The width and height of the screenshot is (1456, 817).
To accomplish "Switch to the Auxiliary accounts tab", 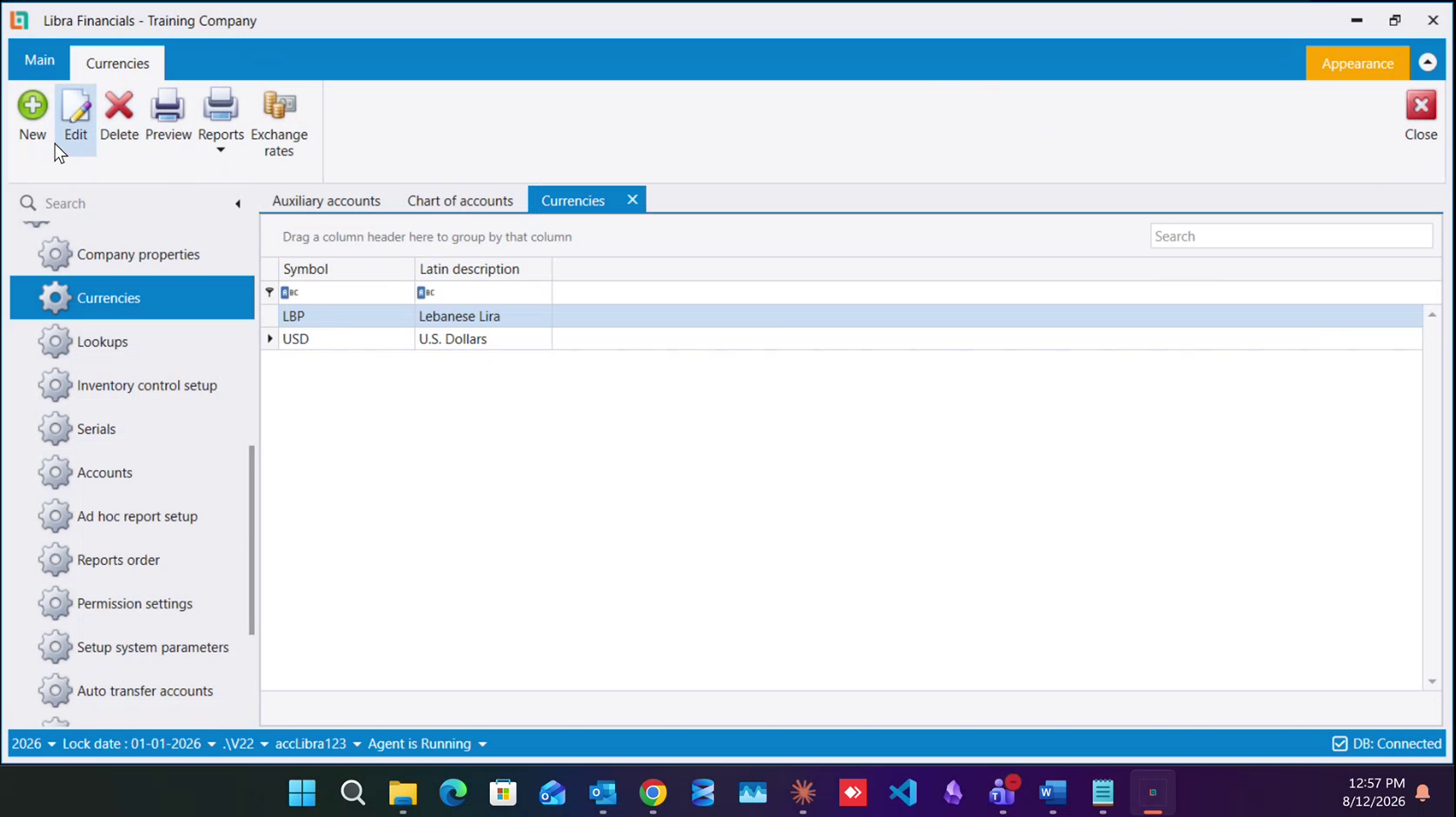I will click(x=326, y=201).
